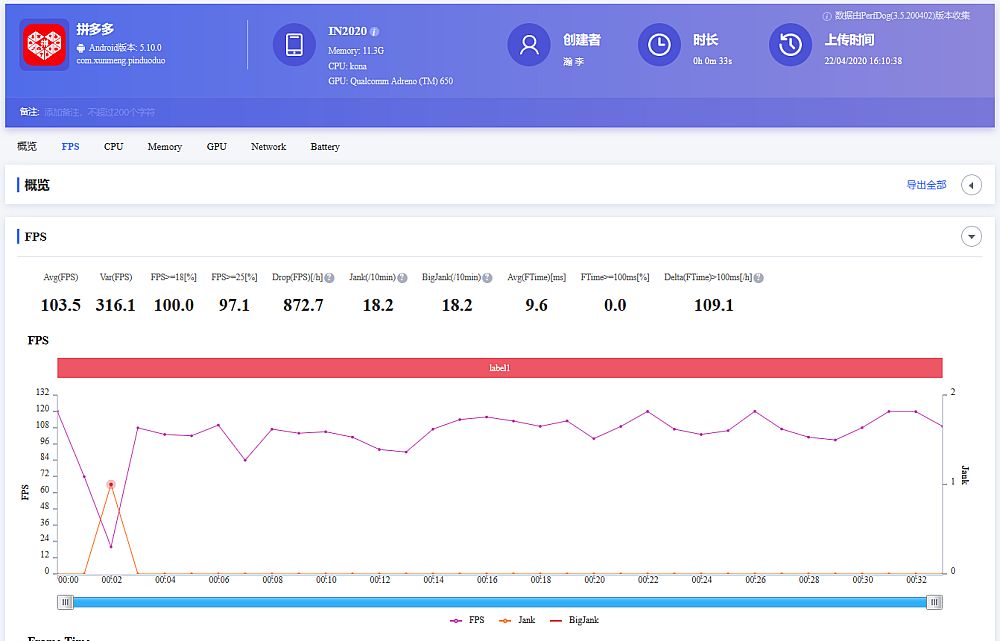The height and width of the screenshot is (641, 1000).
Task: Click the 备注 note input field
Action: coord(100,112)
